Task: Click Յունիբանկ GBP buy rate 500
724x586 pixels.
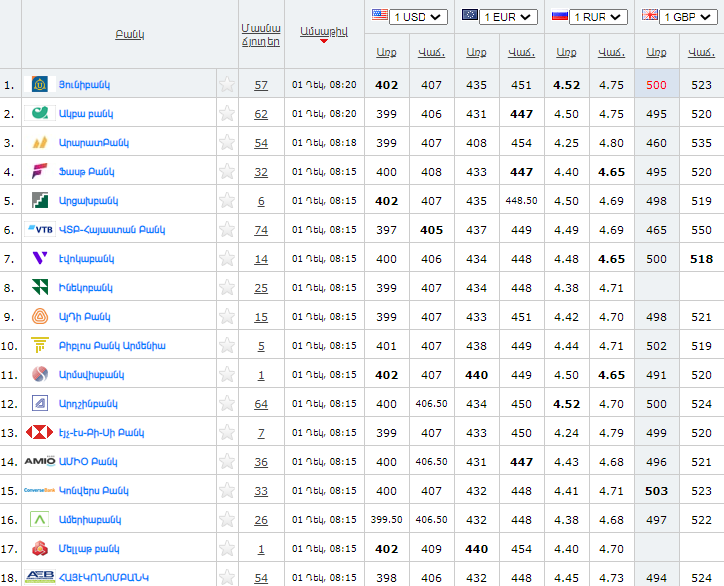Action: click(656, 85)
